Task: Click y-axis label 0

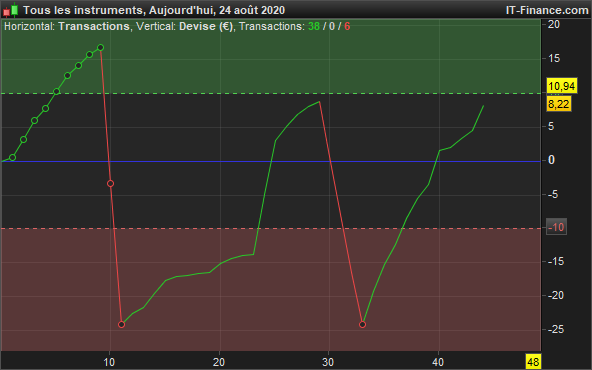Action: tap(551, 160)
